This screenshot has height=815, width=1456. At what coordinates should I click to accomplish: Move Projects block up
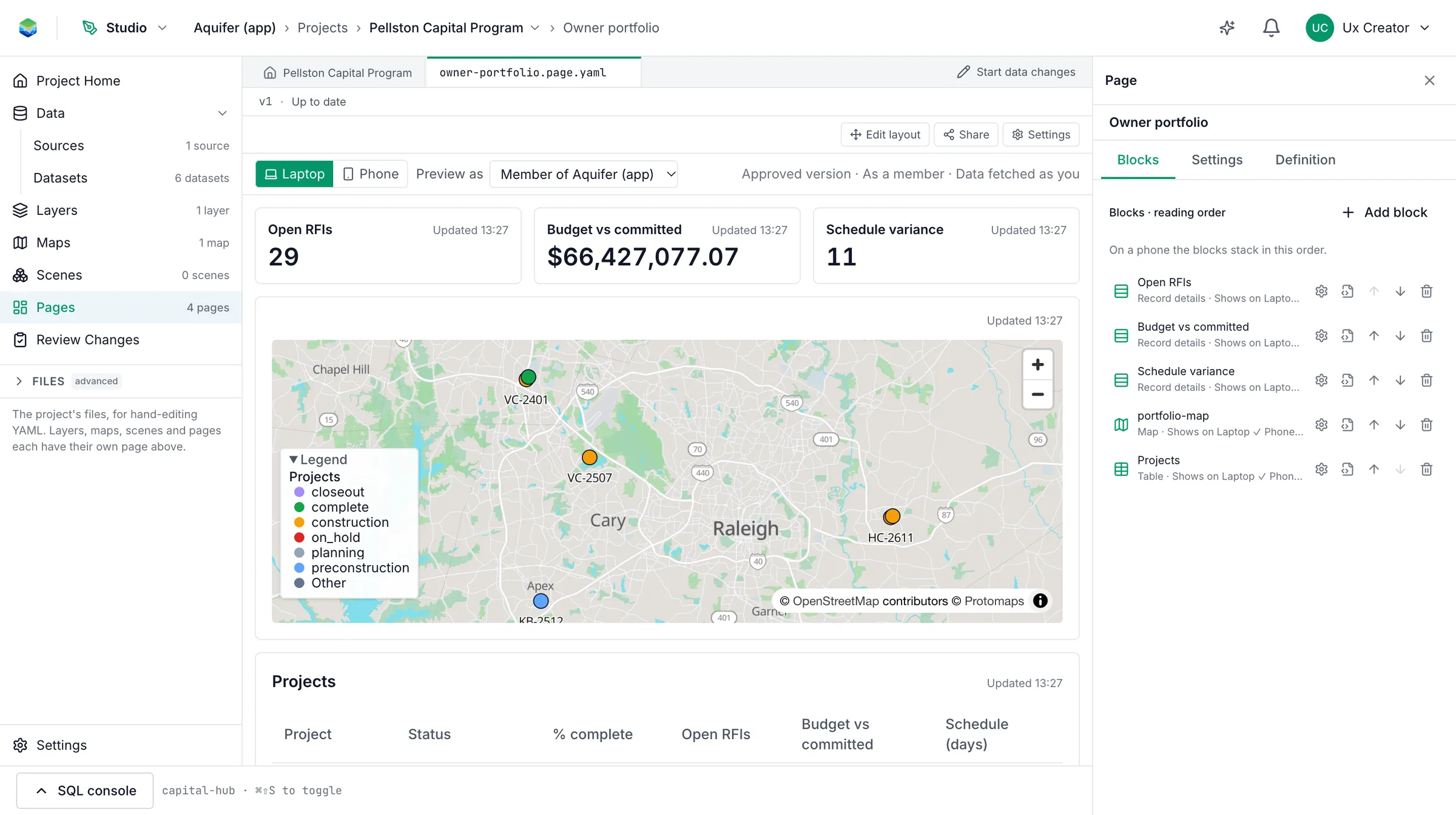[x=1374, y=469]
